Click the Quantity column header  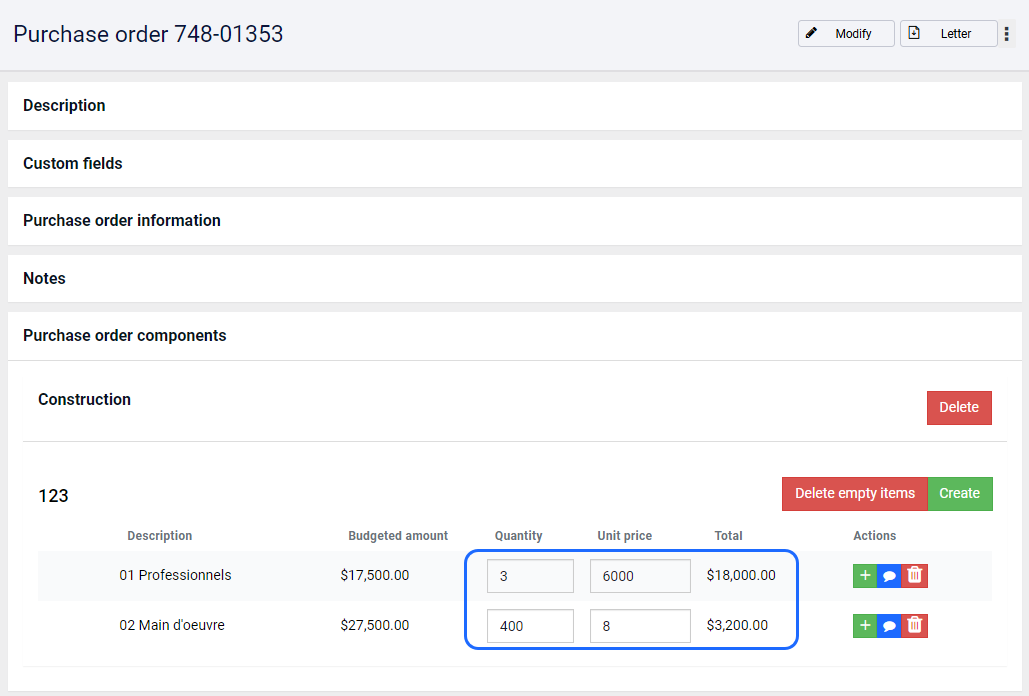518,535
